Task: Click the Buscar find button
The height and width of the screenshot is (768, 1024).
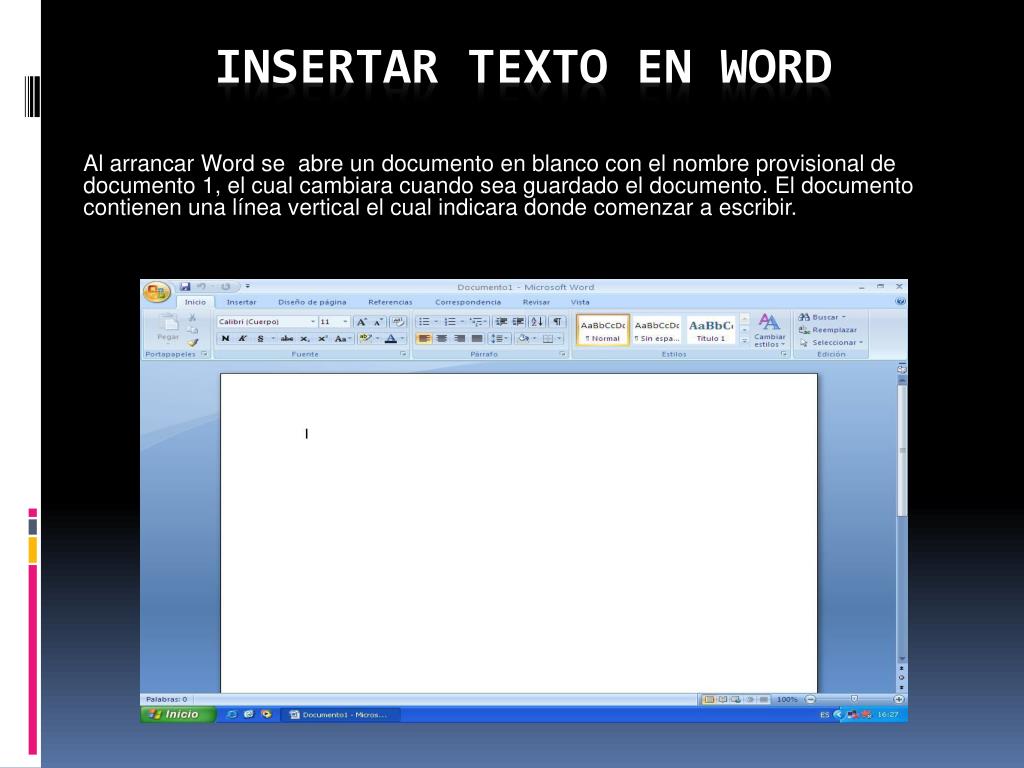Action: (x=822, y=317)
